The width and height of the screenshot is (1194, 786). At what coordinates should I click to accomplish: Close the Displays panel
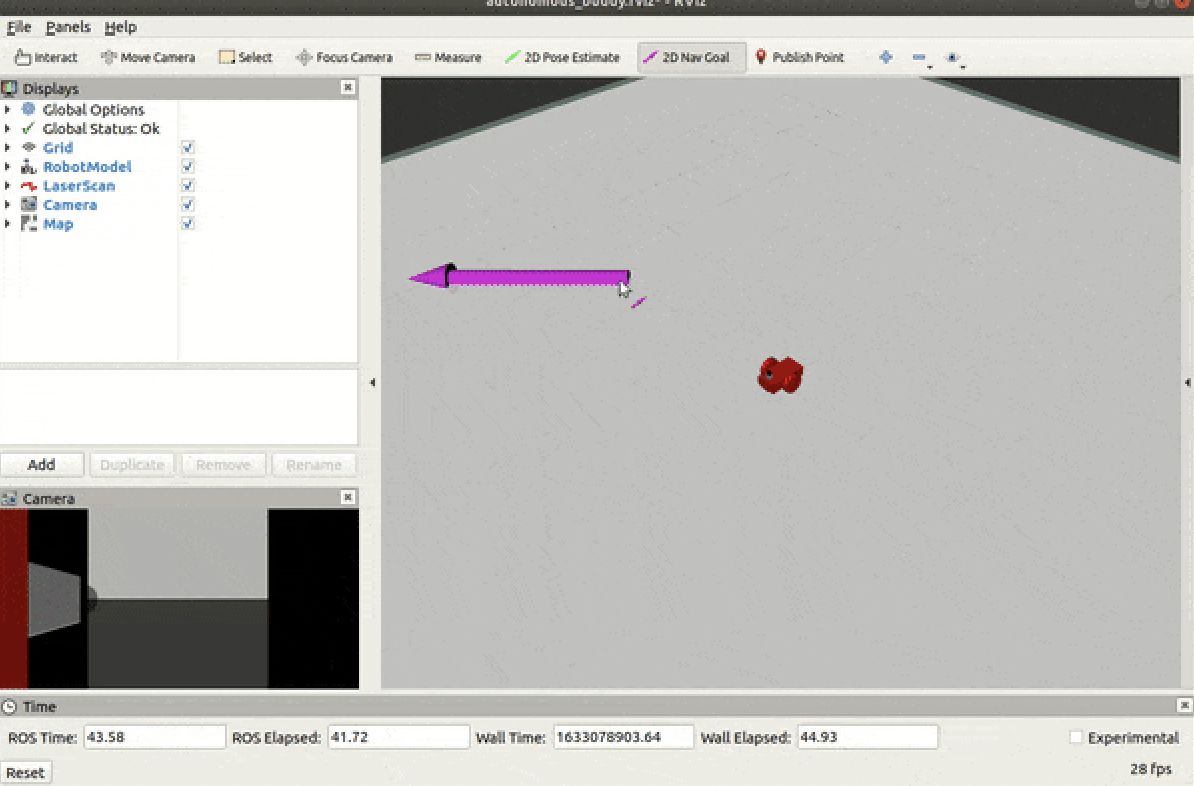coord(348,88)
